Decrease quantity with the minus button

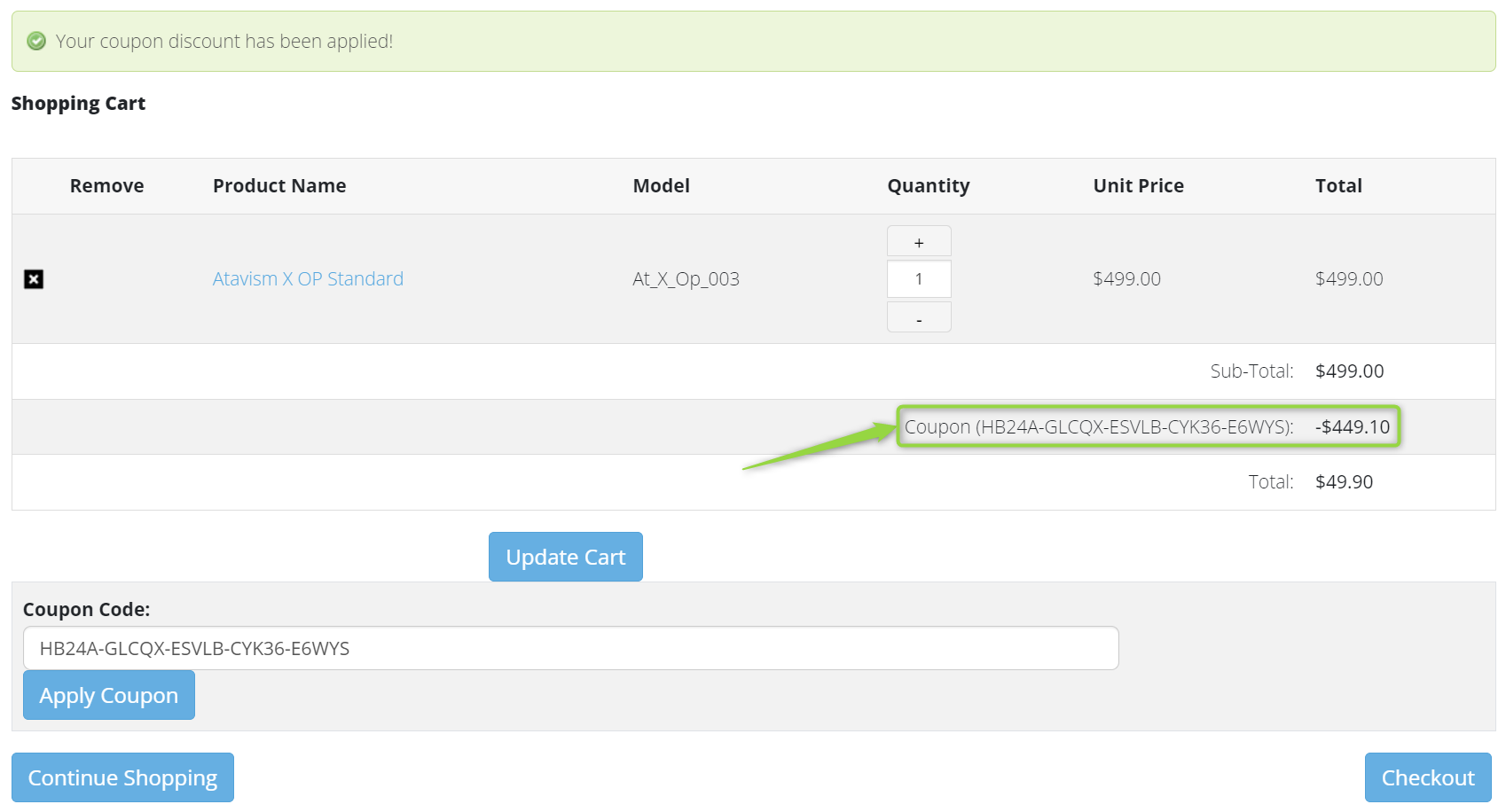tap(919, 317)
